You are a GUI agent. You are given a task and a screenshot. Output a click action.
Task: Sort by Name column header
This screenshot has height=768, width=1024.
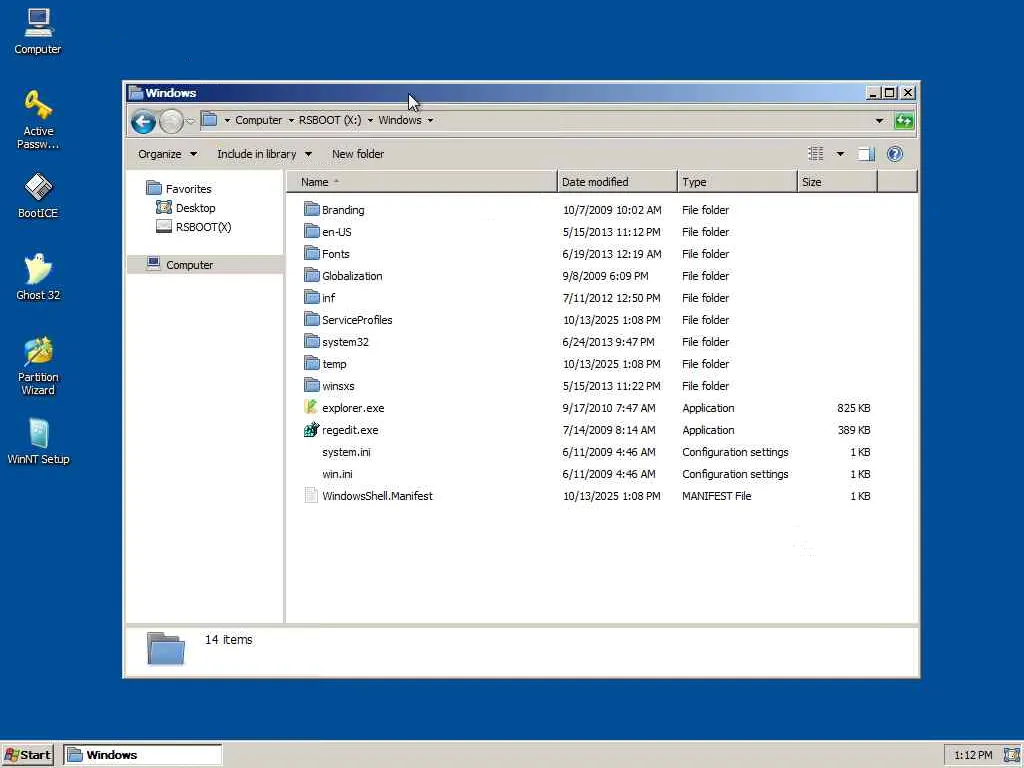click(422, 182)
